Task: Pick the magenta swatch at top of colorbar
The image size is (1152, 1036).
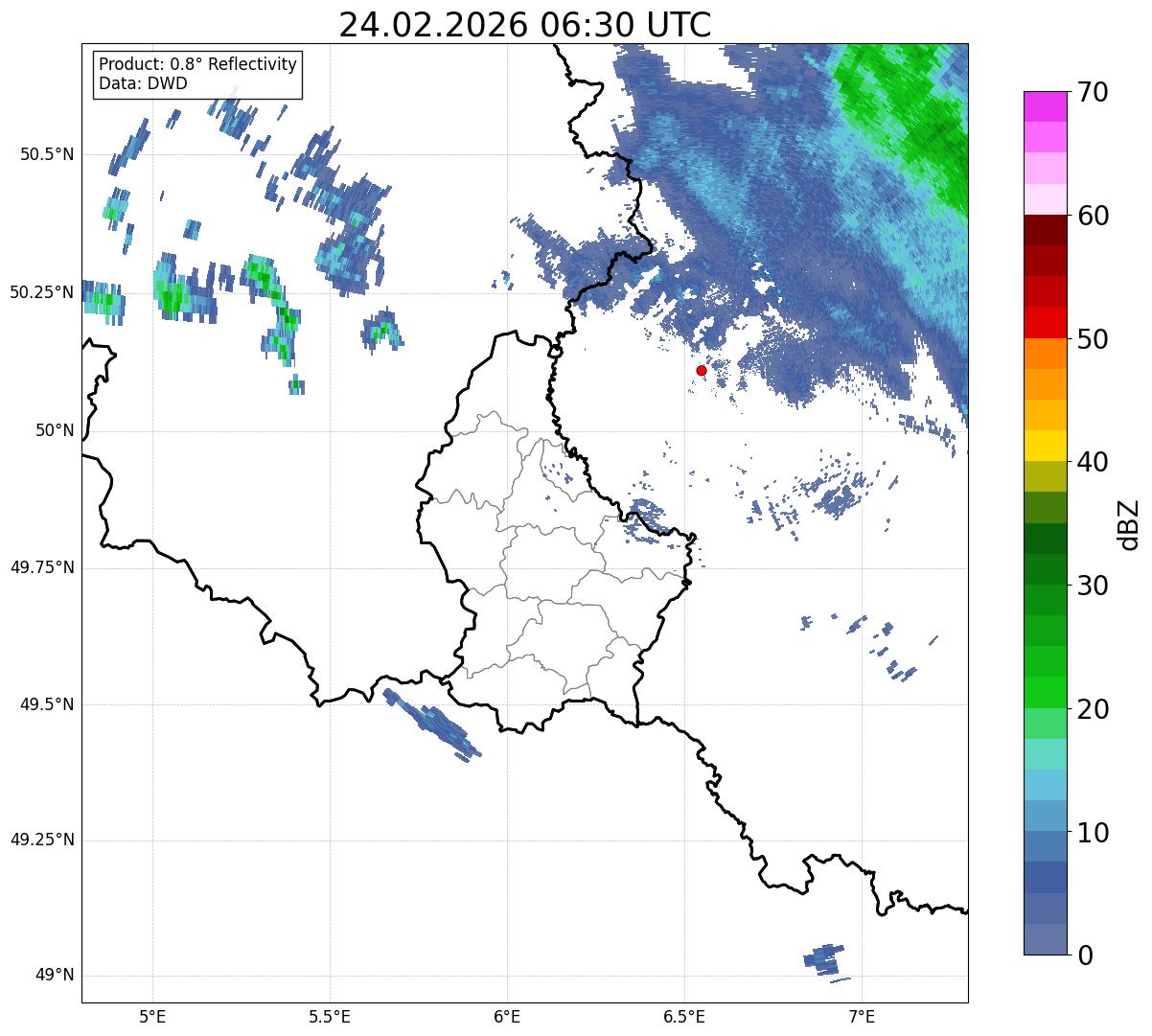Action: click(1044, 106)
